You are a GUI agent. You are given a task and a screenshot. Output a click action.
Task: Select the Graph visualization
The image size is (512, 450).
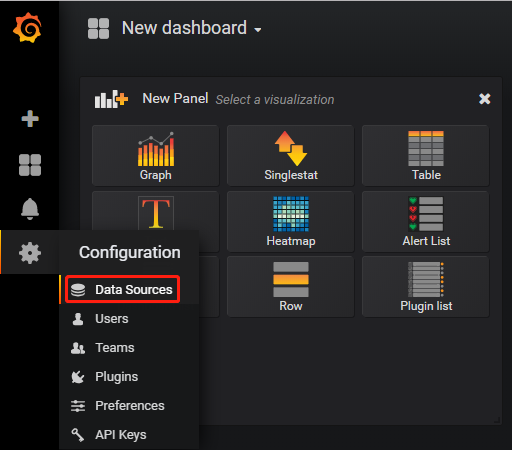[156, 156]
